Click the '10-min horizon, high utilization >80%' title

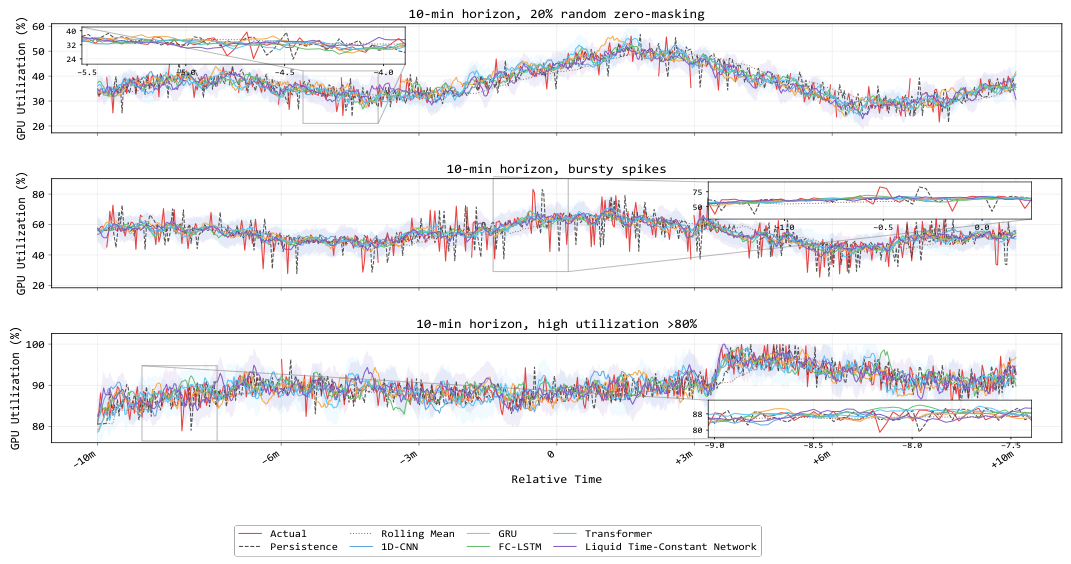point(557,324)
